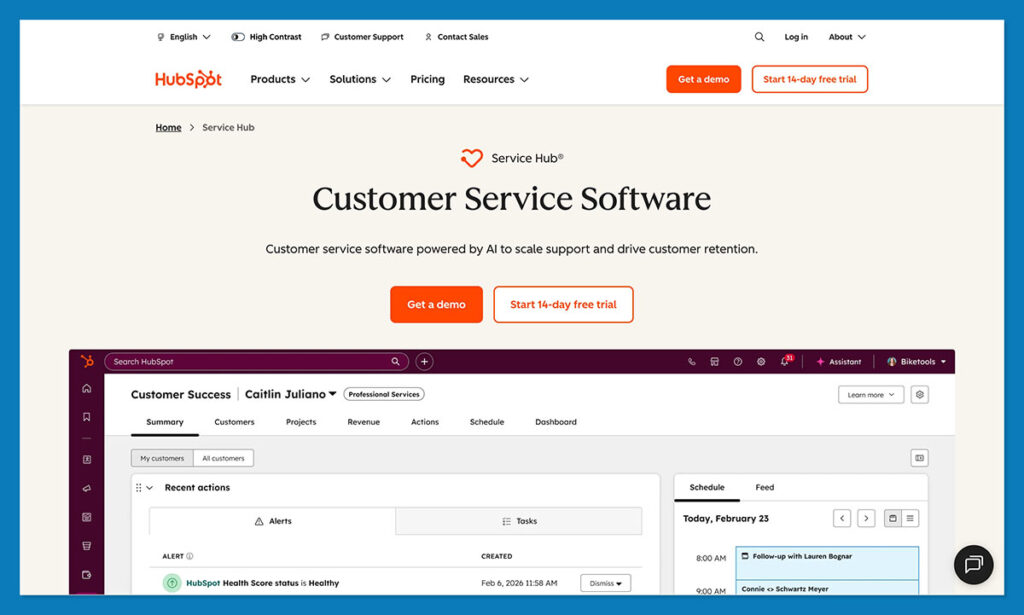Switch to the Projects tab
The image size is (1024, 615).
301,422
